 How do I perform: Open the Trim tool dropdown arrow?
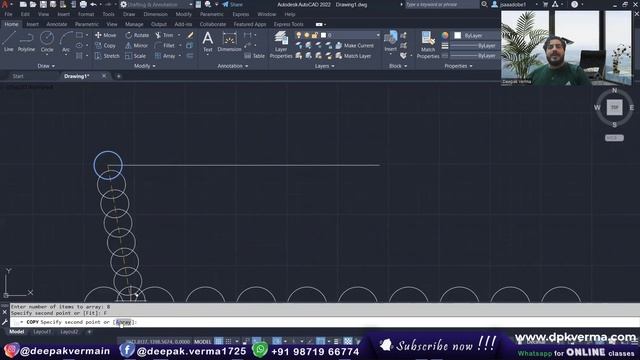point(179,35)
